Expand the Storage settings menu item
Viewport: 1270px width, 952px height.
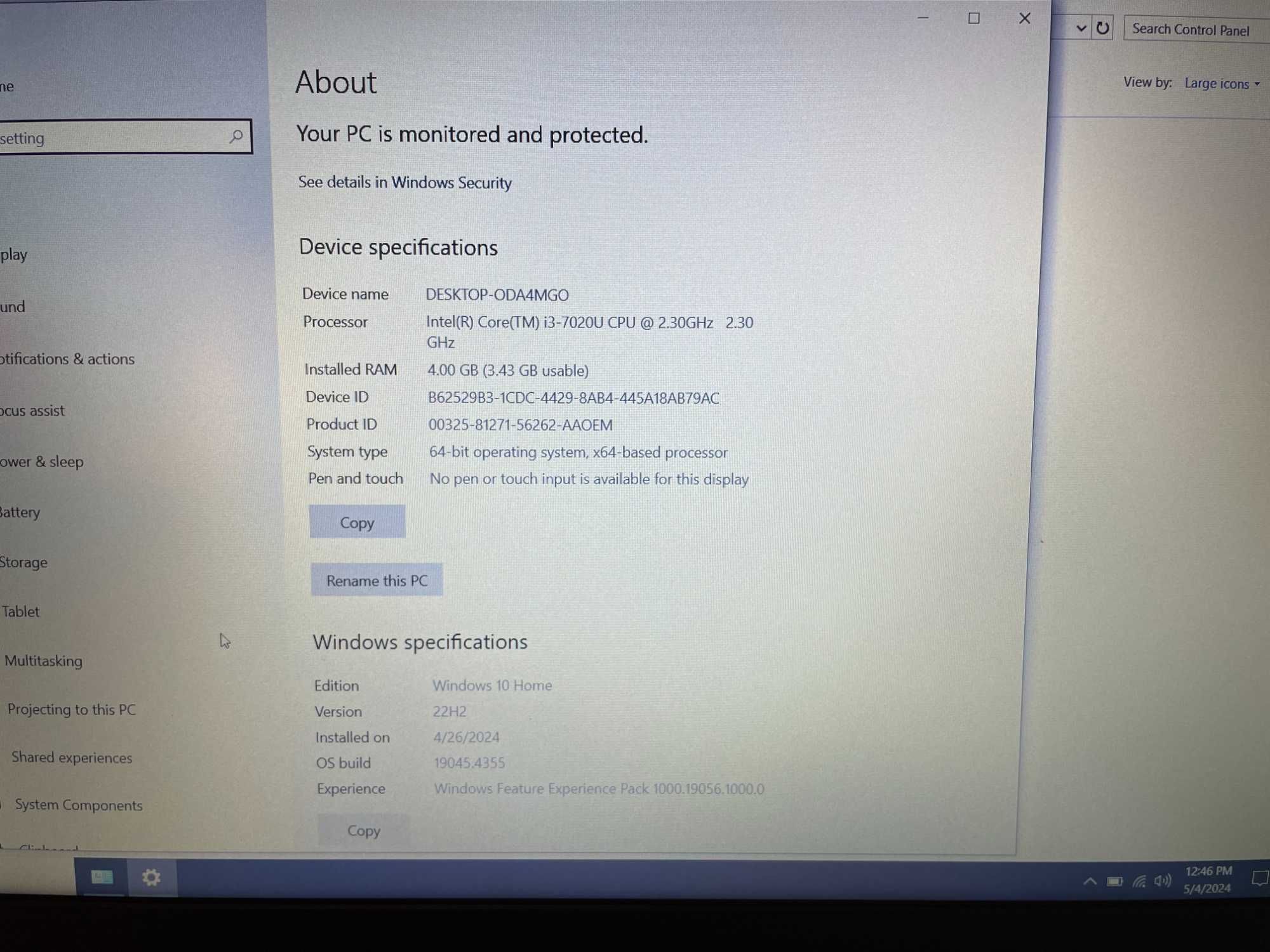[24, 560]
